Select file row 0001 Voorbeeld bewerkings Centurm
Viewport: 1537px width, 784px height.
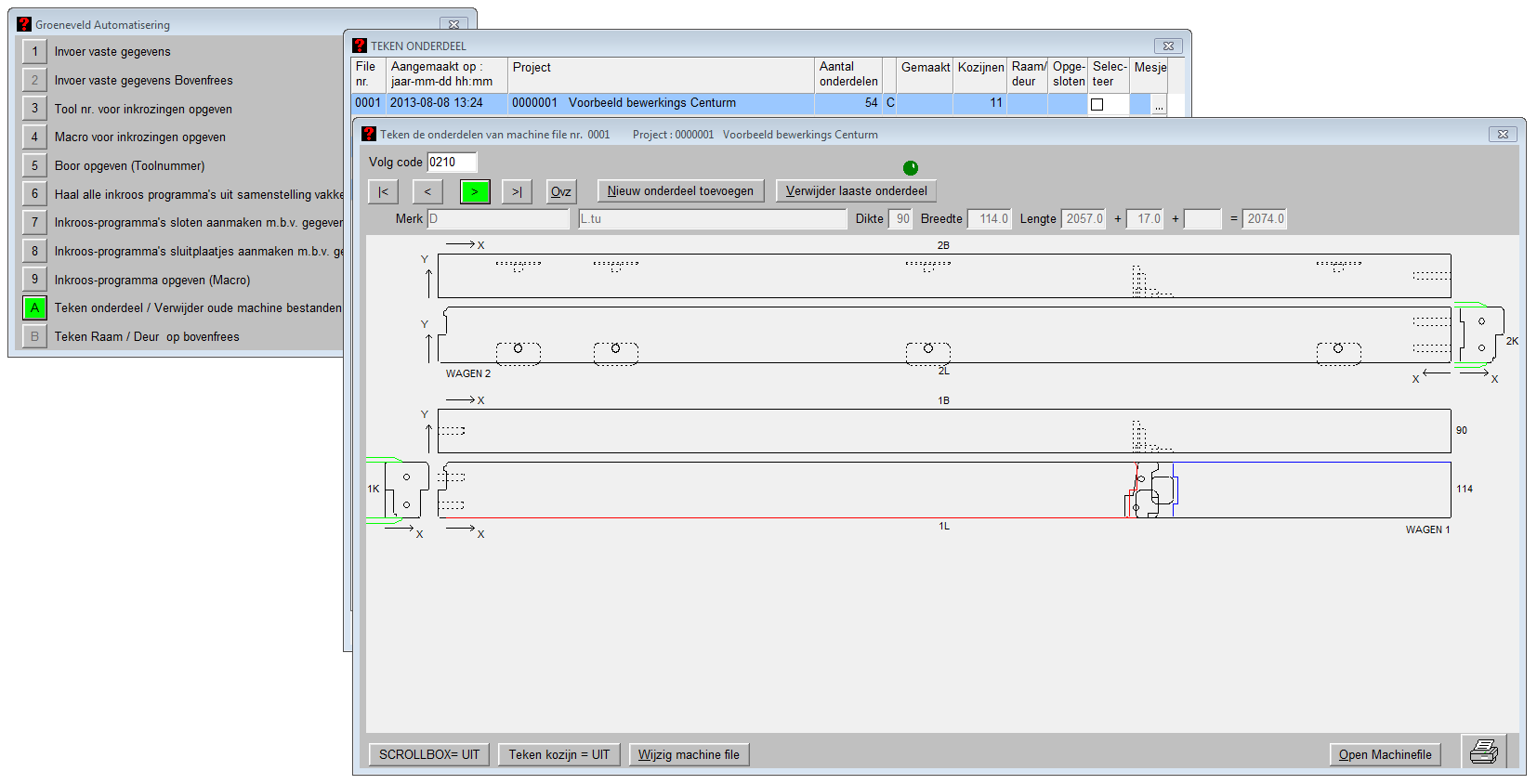(650, 103)
